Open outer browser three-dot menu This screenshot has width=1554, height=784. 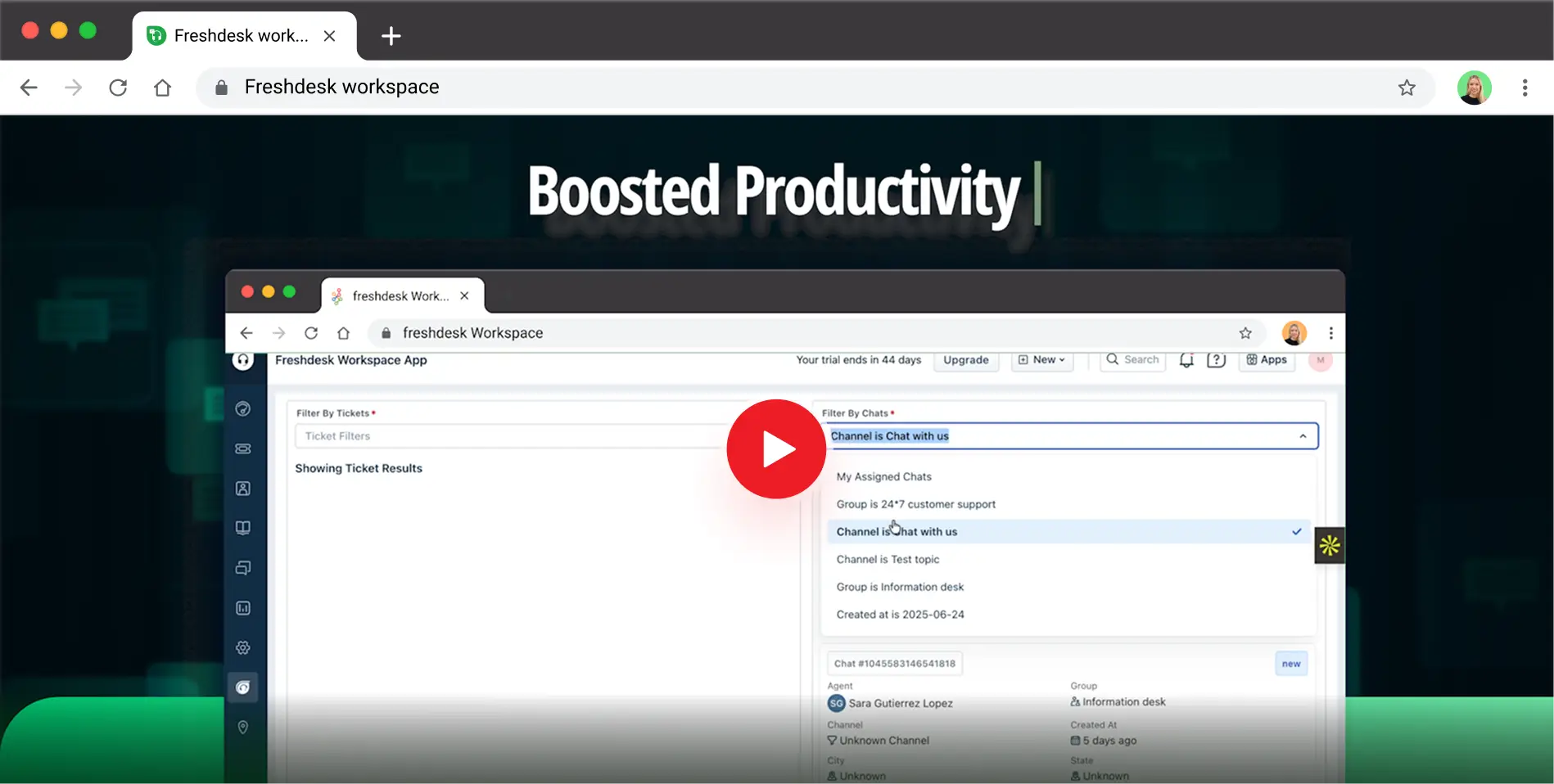1524,88
